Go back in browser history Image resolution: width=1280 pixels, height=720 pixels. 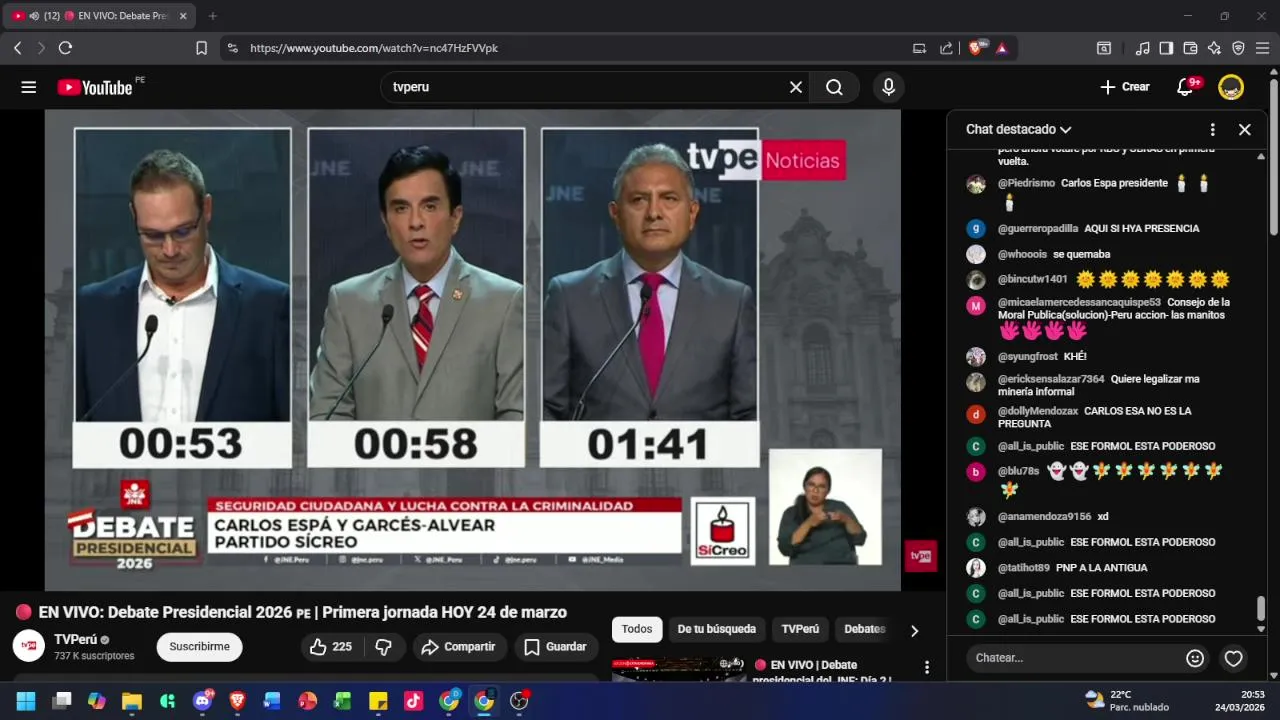click(x=17, y=48)
